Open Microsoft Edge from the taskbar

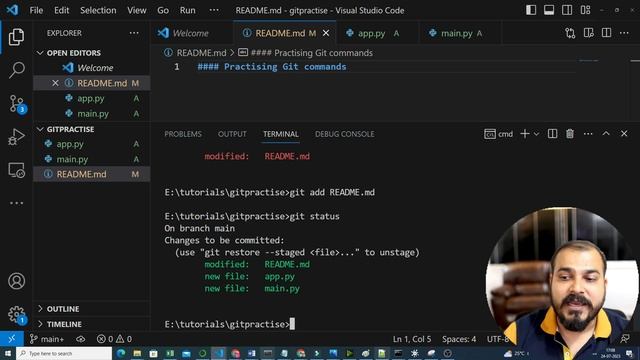(x=121, y=353)
